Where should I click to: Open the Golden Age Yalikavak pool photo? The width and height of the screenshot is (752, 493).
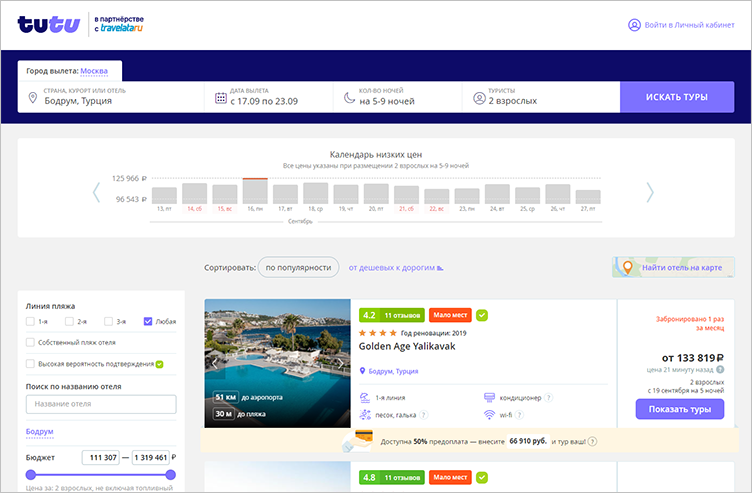(x=278, y=363)
